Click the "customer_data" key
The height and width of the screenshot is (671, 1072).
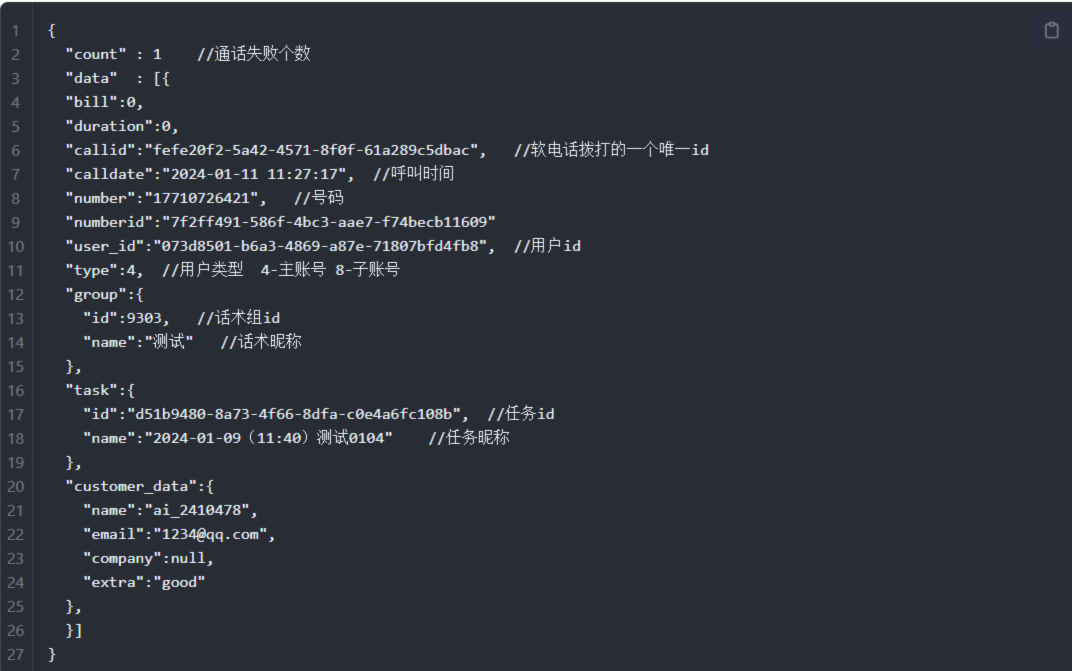128,486
